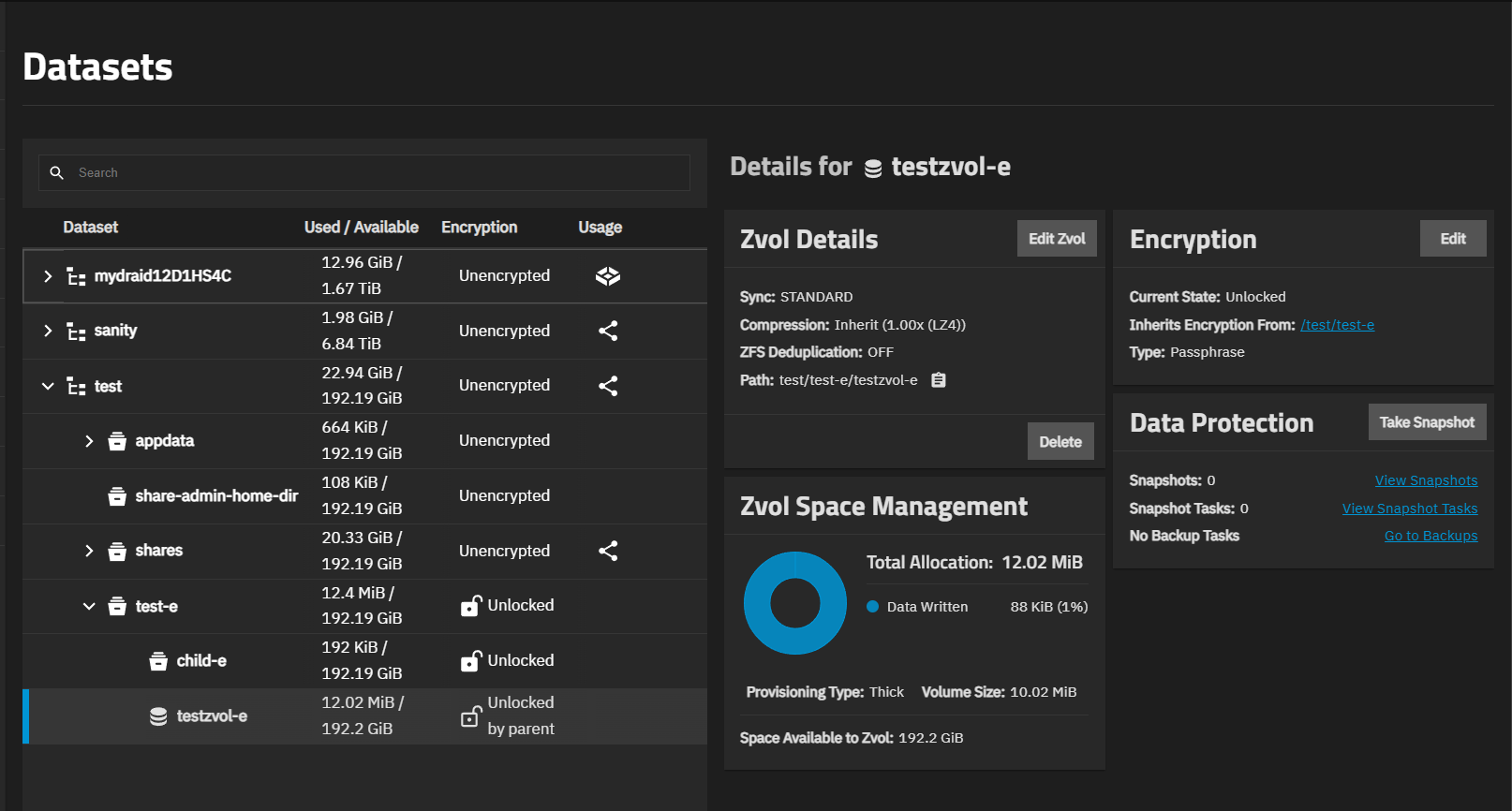
Task: Focus the dataset Search field
Action: tap(375, 173)
